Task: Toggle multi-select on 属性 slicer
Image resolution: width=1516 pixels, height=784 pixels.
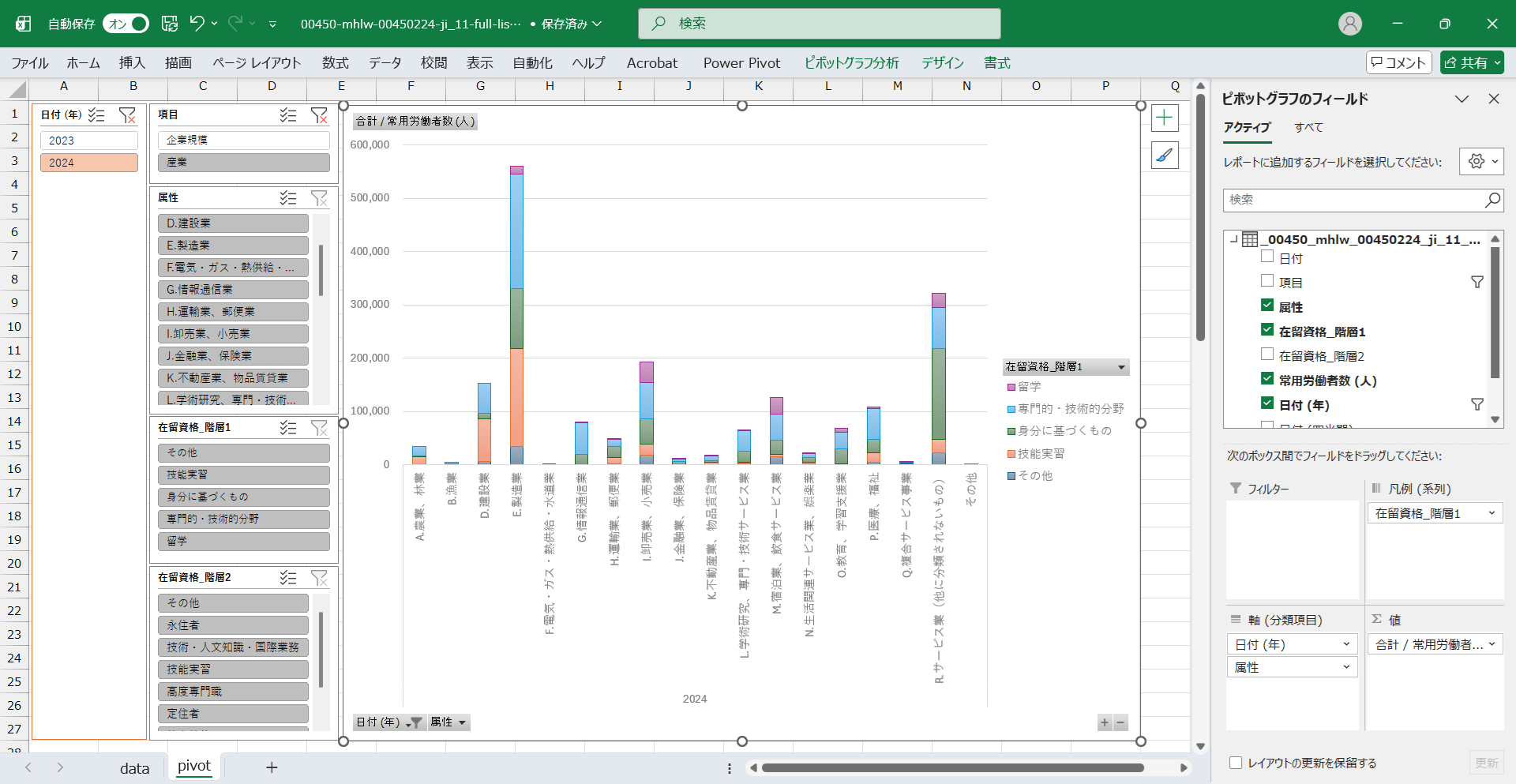Action: pyautogui.click(x=288, y=198)
